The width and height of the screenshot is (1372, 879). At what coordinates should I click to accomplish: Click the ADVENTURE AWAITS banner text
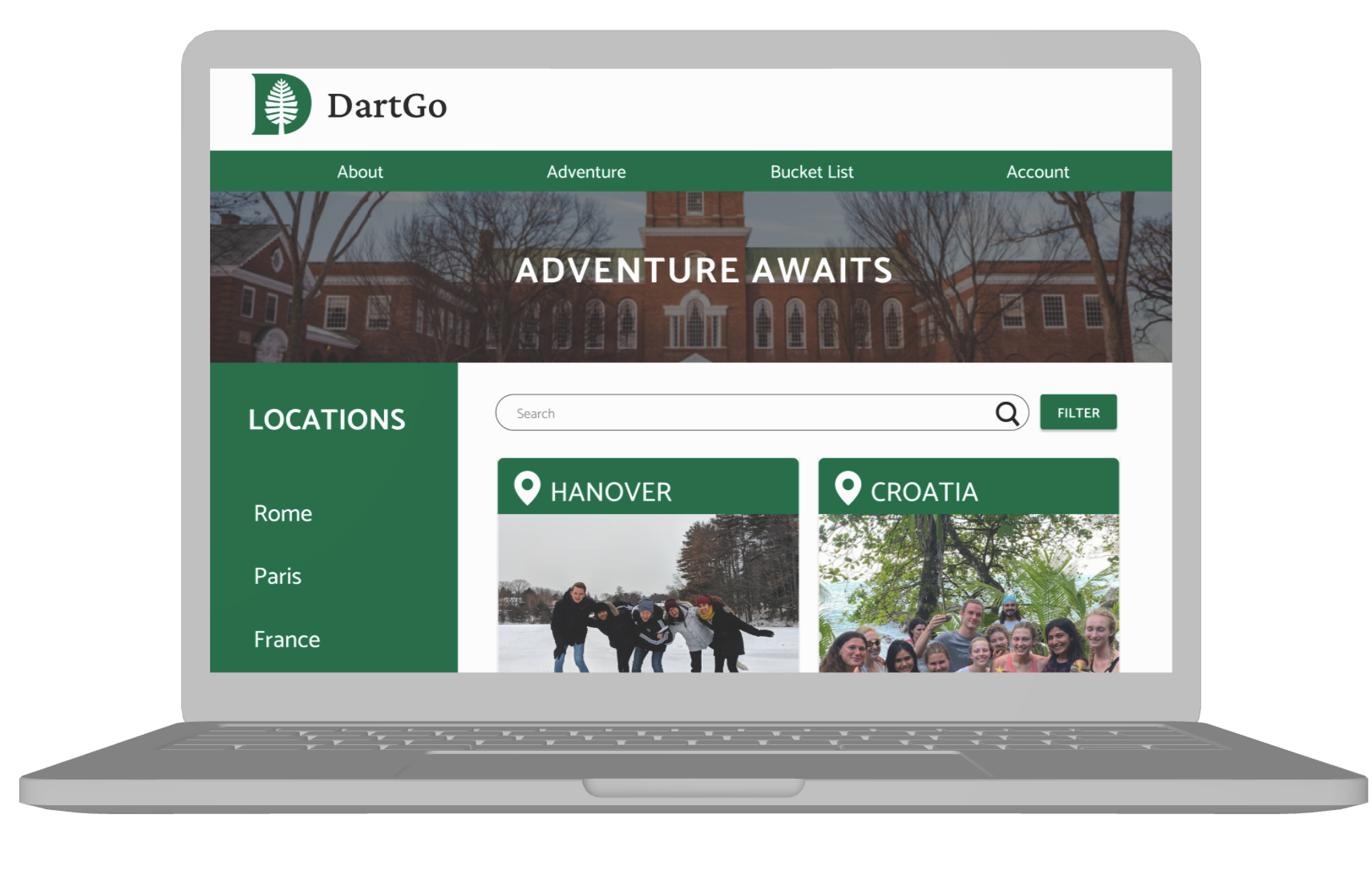pos(704,271)
